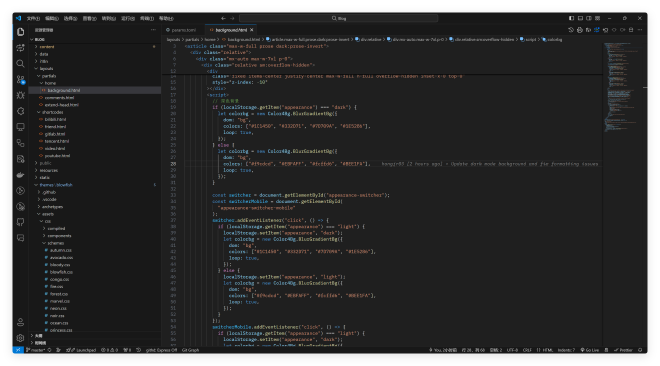
Task: Go back with the left arrow
Action: (223, 19)
